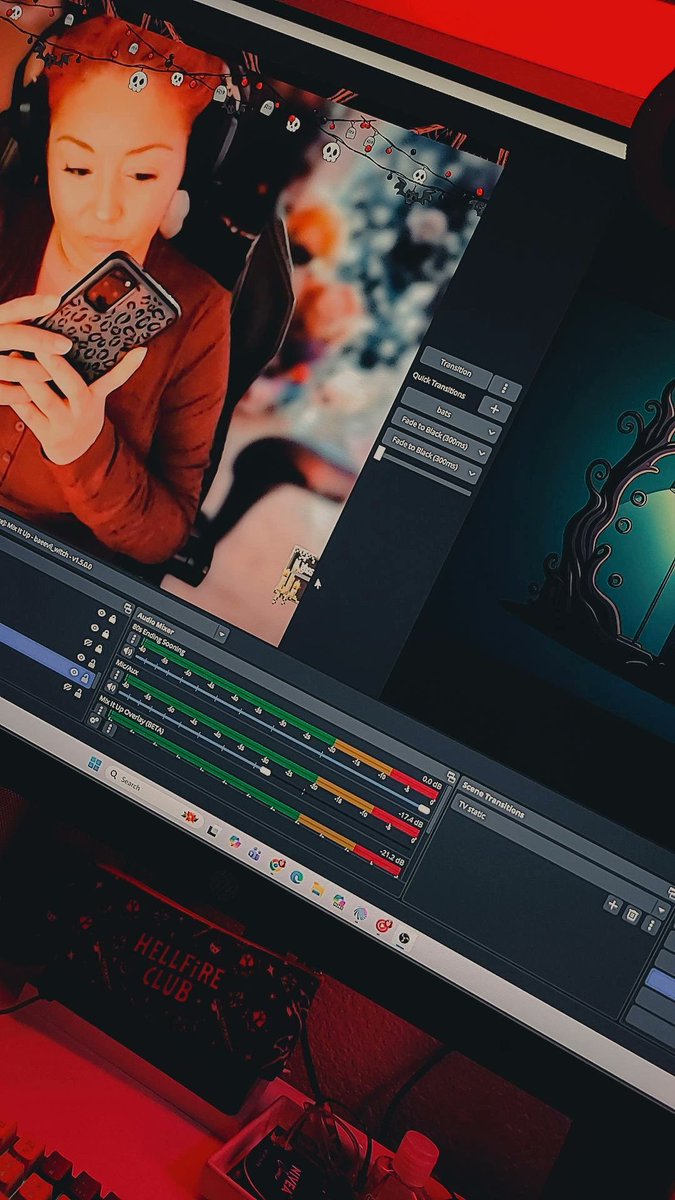Open Microsoft Teams from the taskbar
Viewport: 675px width, 1200px height.
point(254,853)
